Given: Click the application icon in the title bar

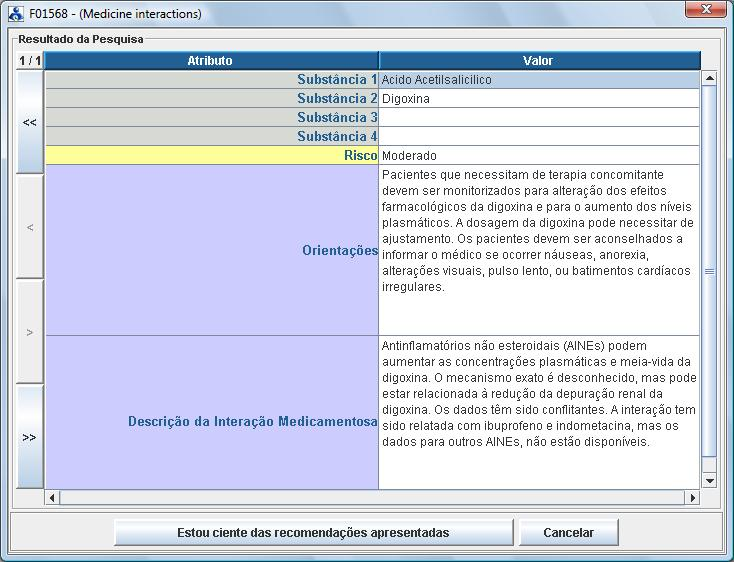Looking at the screenshot, I should (x=15, y=14).
